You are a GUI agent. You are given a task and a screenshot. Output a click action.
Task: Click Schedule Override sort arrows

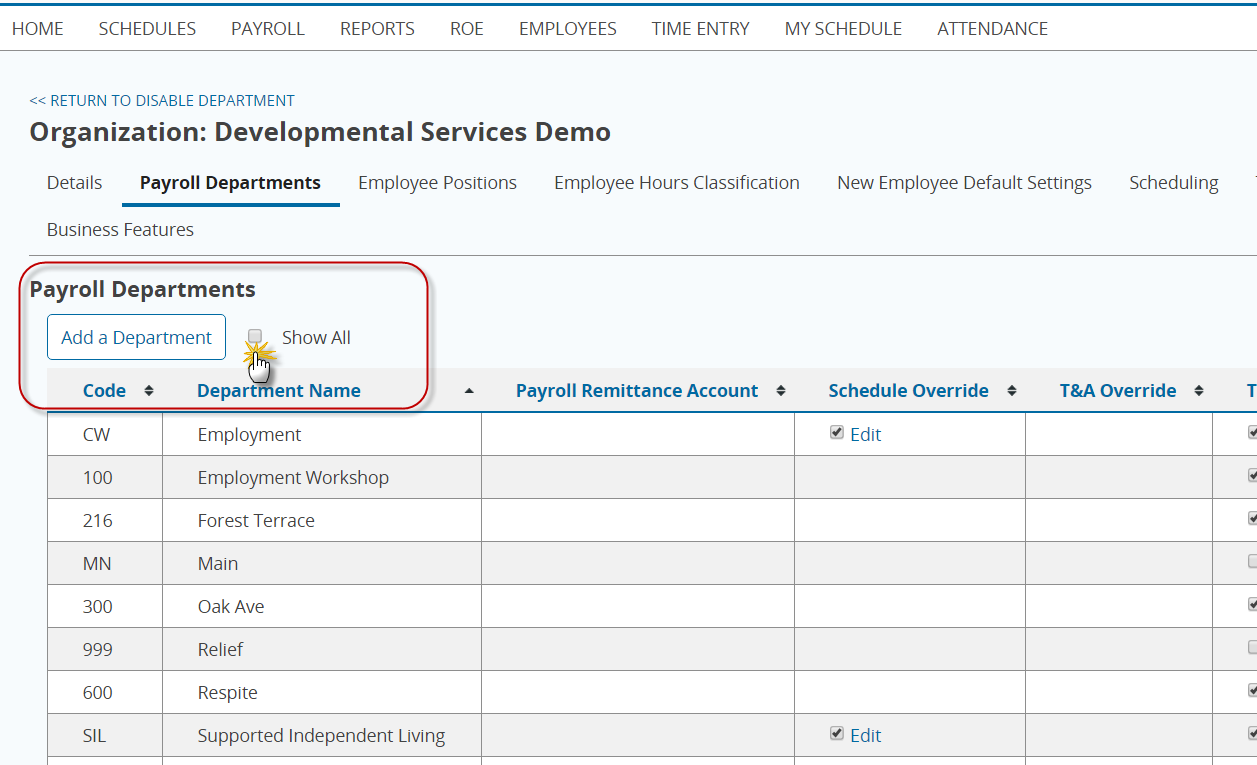pos(1012,391)
